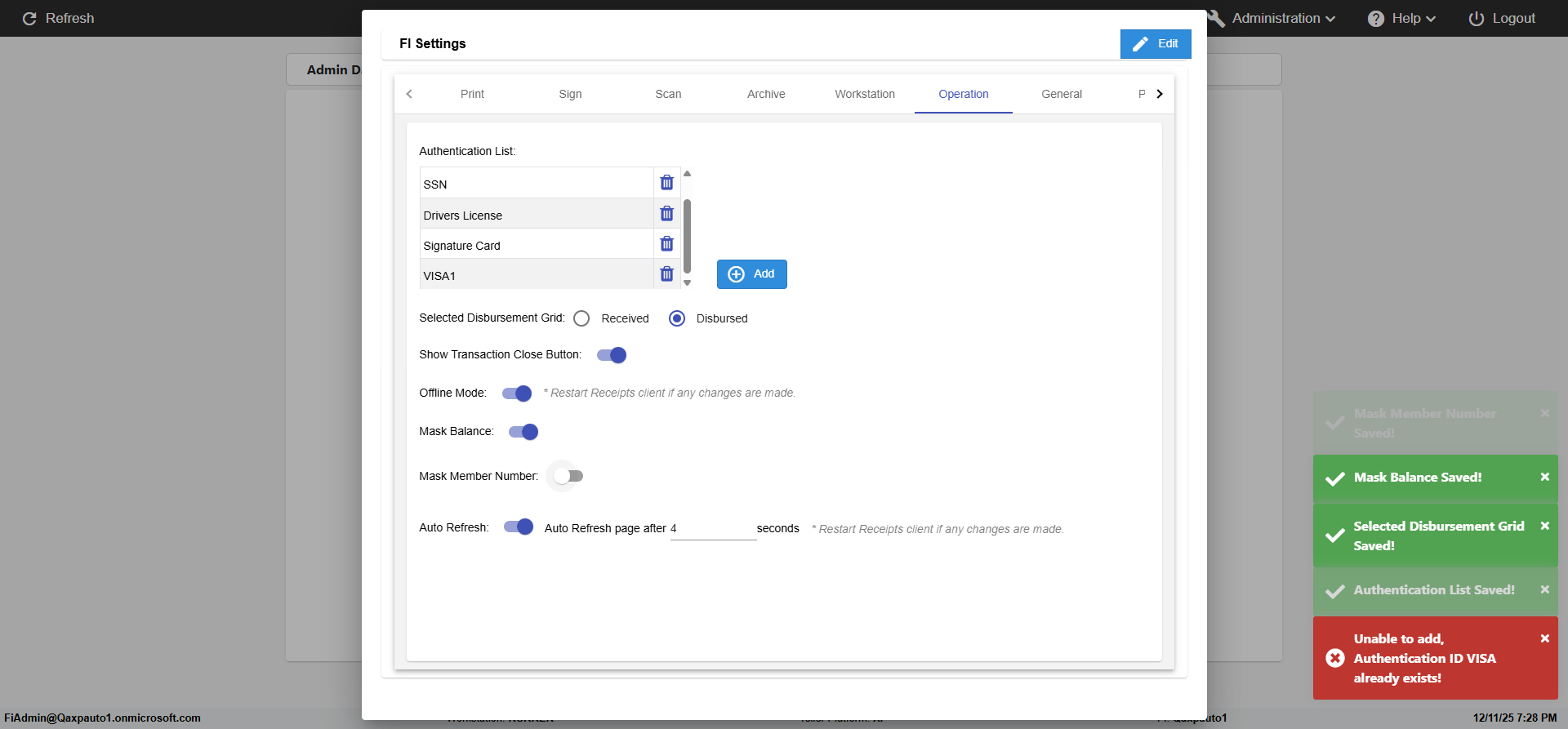Screen dimensions: 1568x729
Task: Click the Edit button in FI Settings
Action: click(x=1155, y=44)
